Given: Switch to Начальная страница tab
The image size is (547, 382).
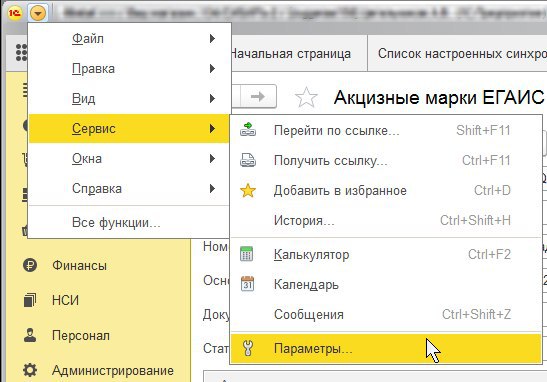Looking at the screenshot, I should [298, 54].
